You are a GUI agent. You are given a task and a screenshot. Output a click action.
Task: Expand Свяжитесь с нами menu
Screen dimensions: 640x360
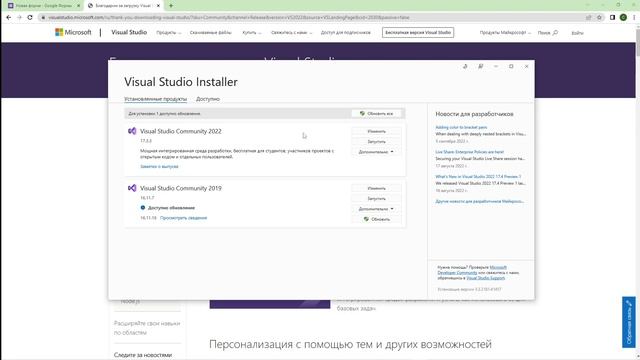point(291,33)
